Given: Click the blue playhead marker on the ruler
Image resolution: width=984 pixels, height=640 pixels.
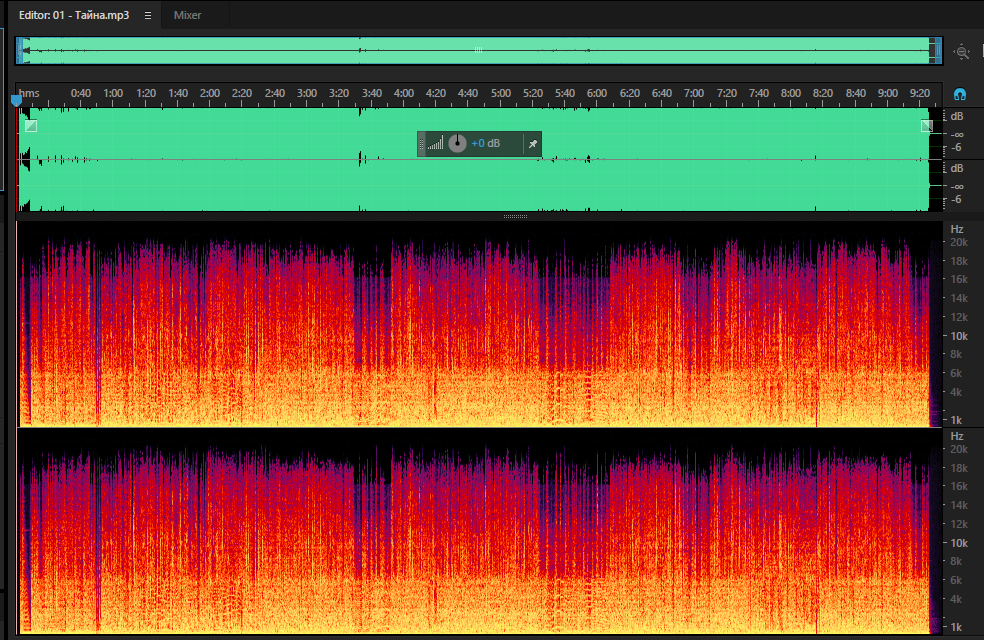Looking at the screenshot, I should click(17, 100).
